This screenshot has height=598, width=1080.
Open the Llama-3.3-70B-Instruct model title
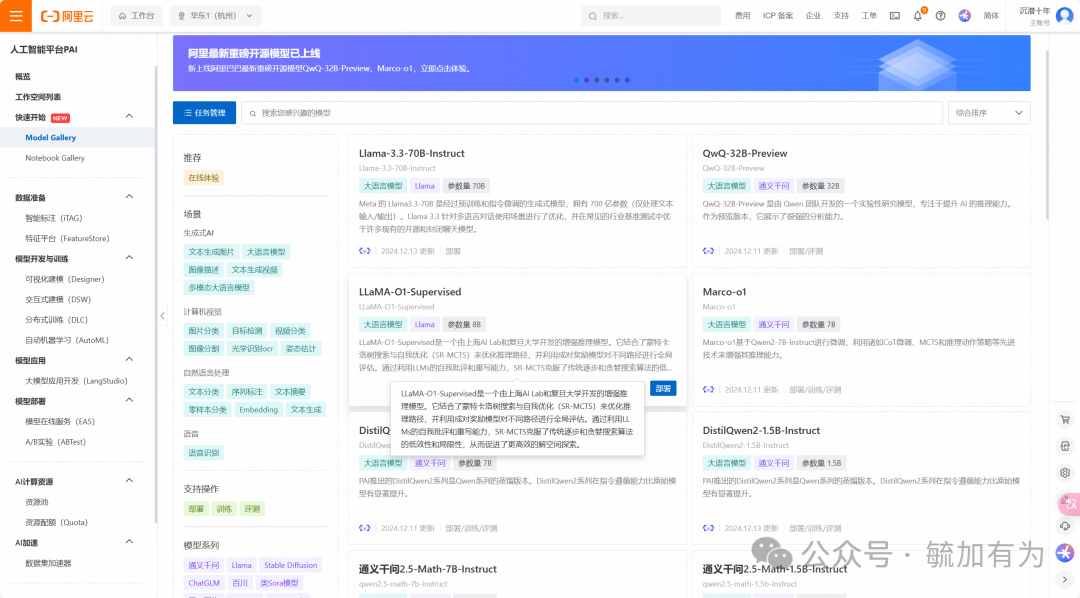(412, 154)
